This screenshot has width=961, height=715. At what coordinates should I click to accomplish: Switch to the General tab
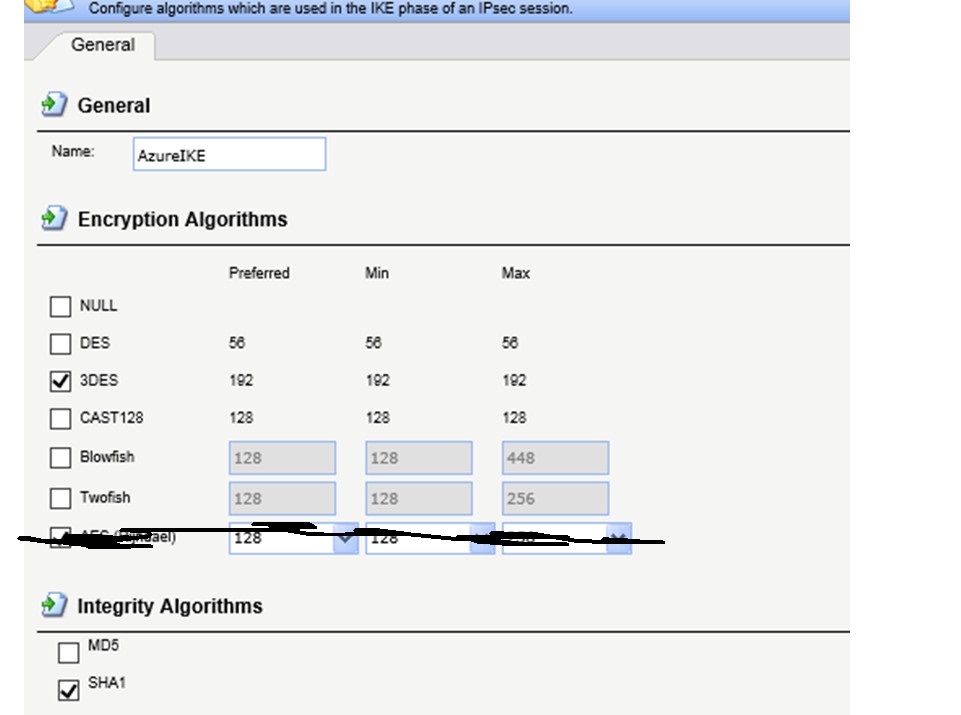pyautogui.click(x=102, y=45)
